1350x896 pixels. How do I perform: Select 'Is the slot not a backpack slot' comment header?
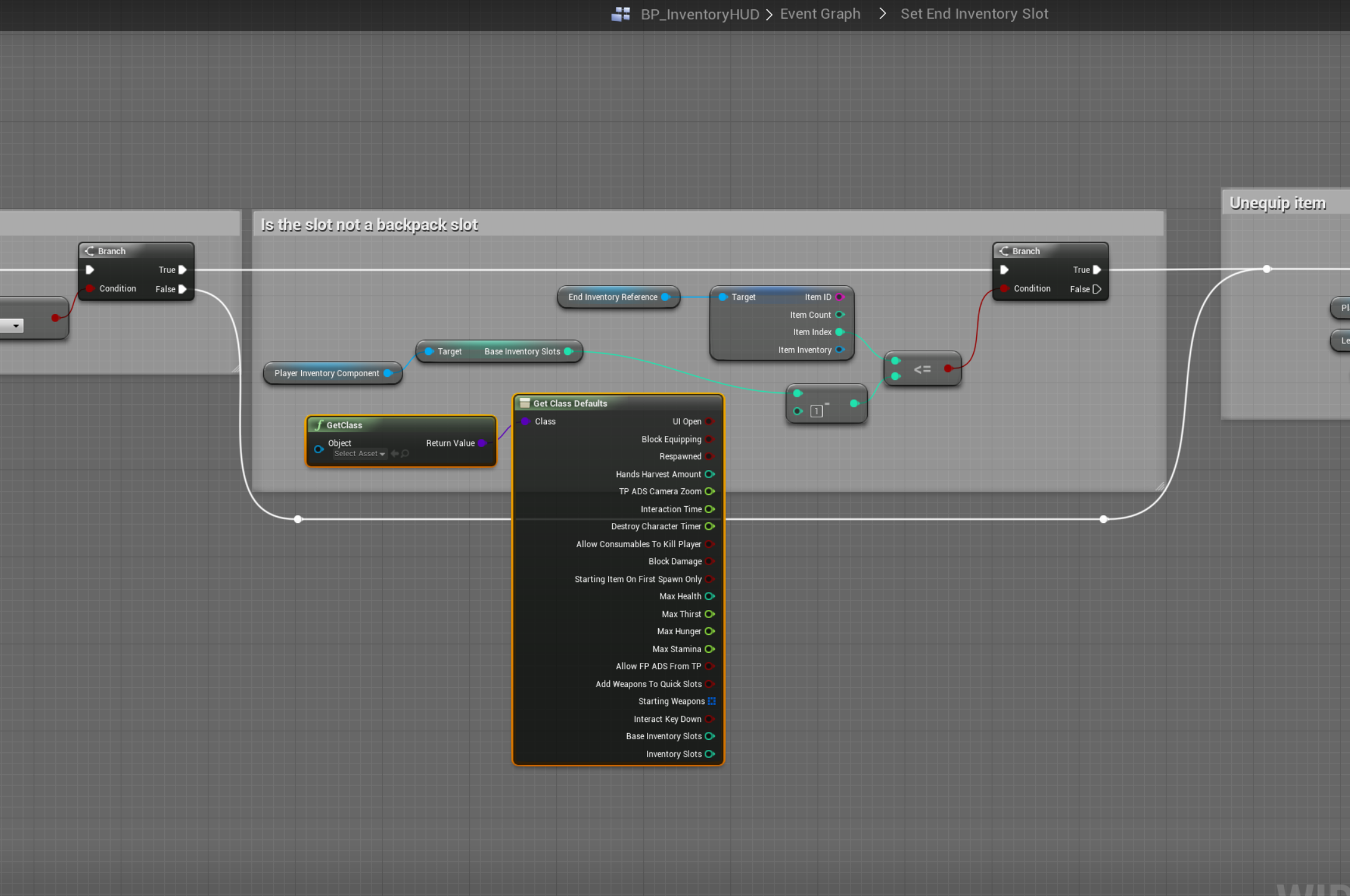click(369, 225)
